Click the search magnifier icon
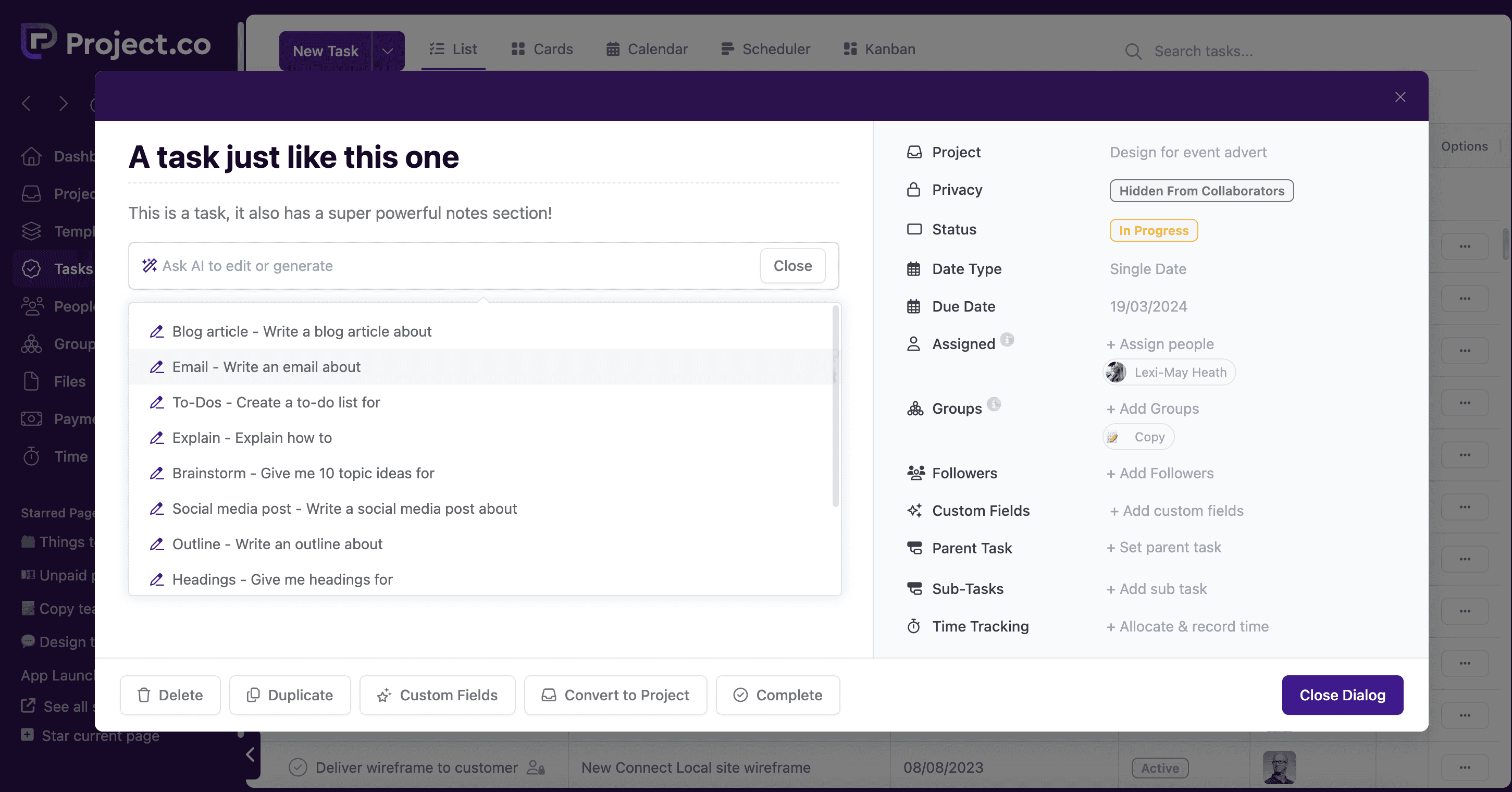 coord(1133,52)
